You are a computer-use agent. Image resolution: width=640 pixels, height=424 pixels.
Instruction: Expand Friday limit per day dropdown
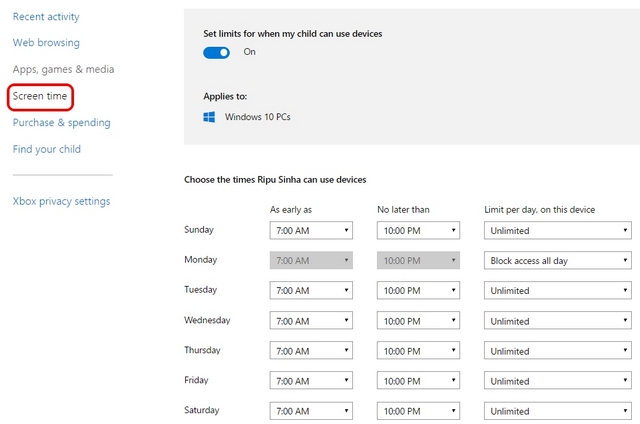[558, 381]
